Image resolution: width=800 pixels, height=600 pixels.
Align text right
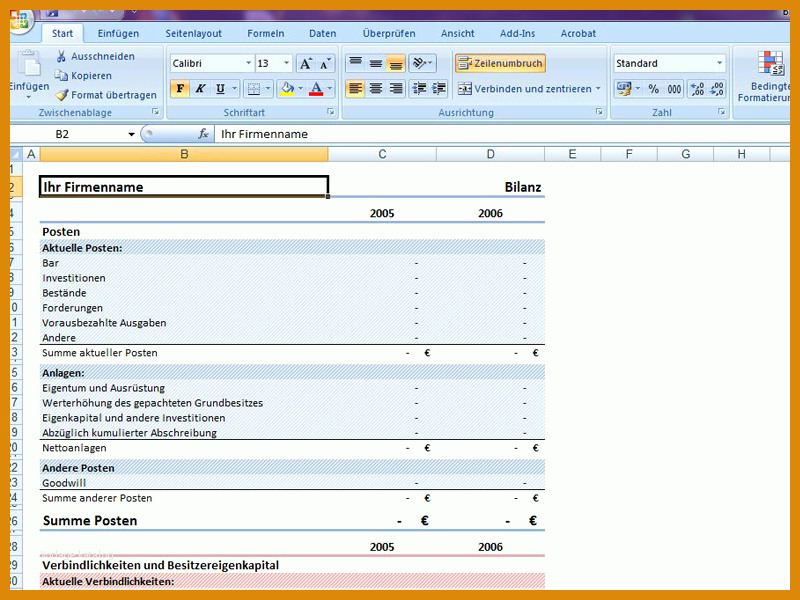395,89
